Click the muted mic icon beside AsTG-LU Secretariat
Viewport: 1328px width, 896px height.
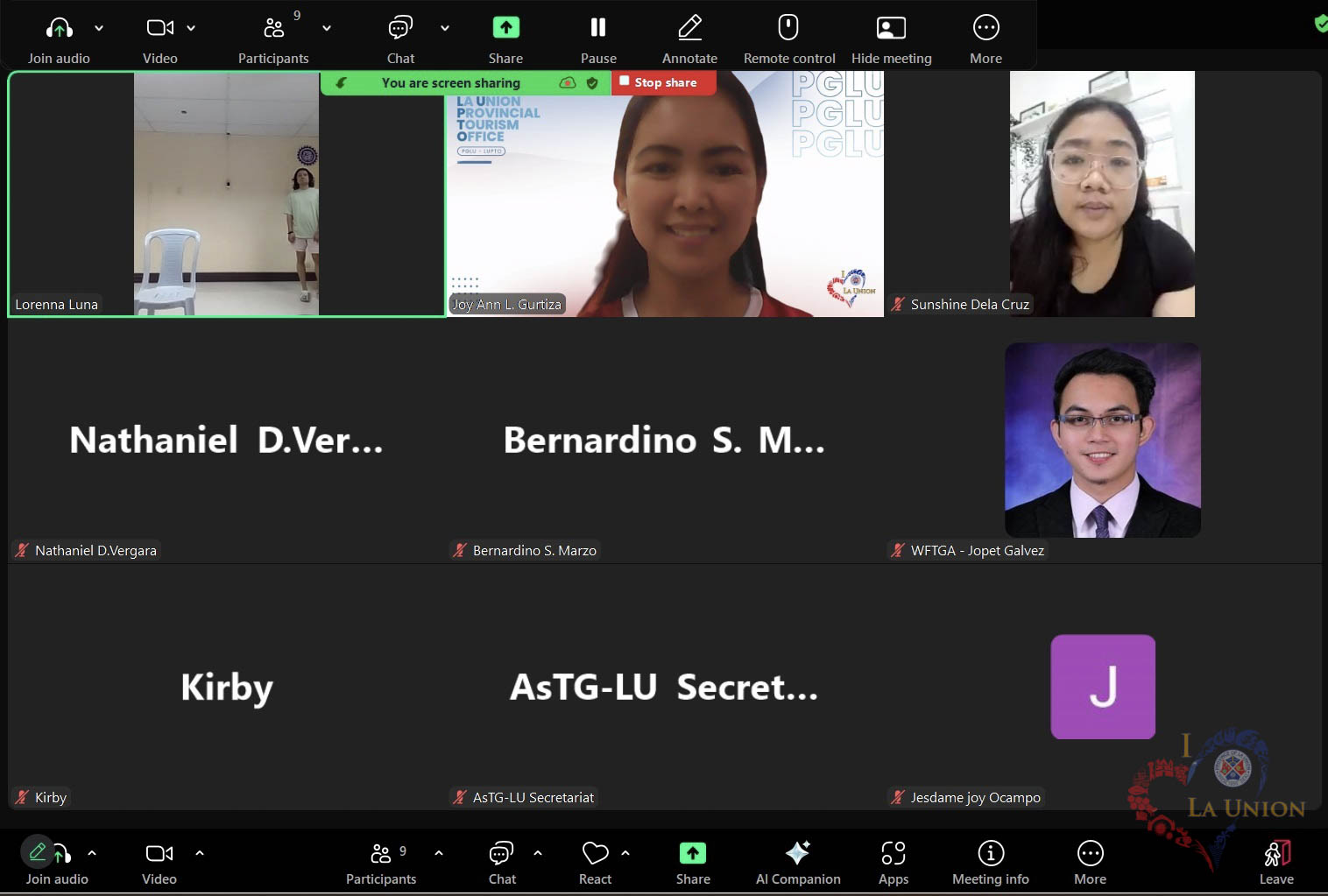coord(460,797)
